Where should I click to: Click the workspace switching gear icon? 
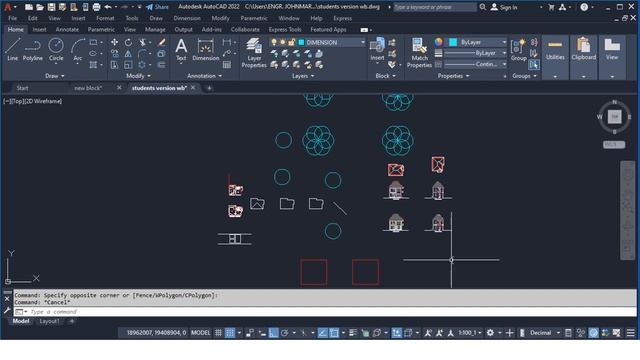[490, 333]
